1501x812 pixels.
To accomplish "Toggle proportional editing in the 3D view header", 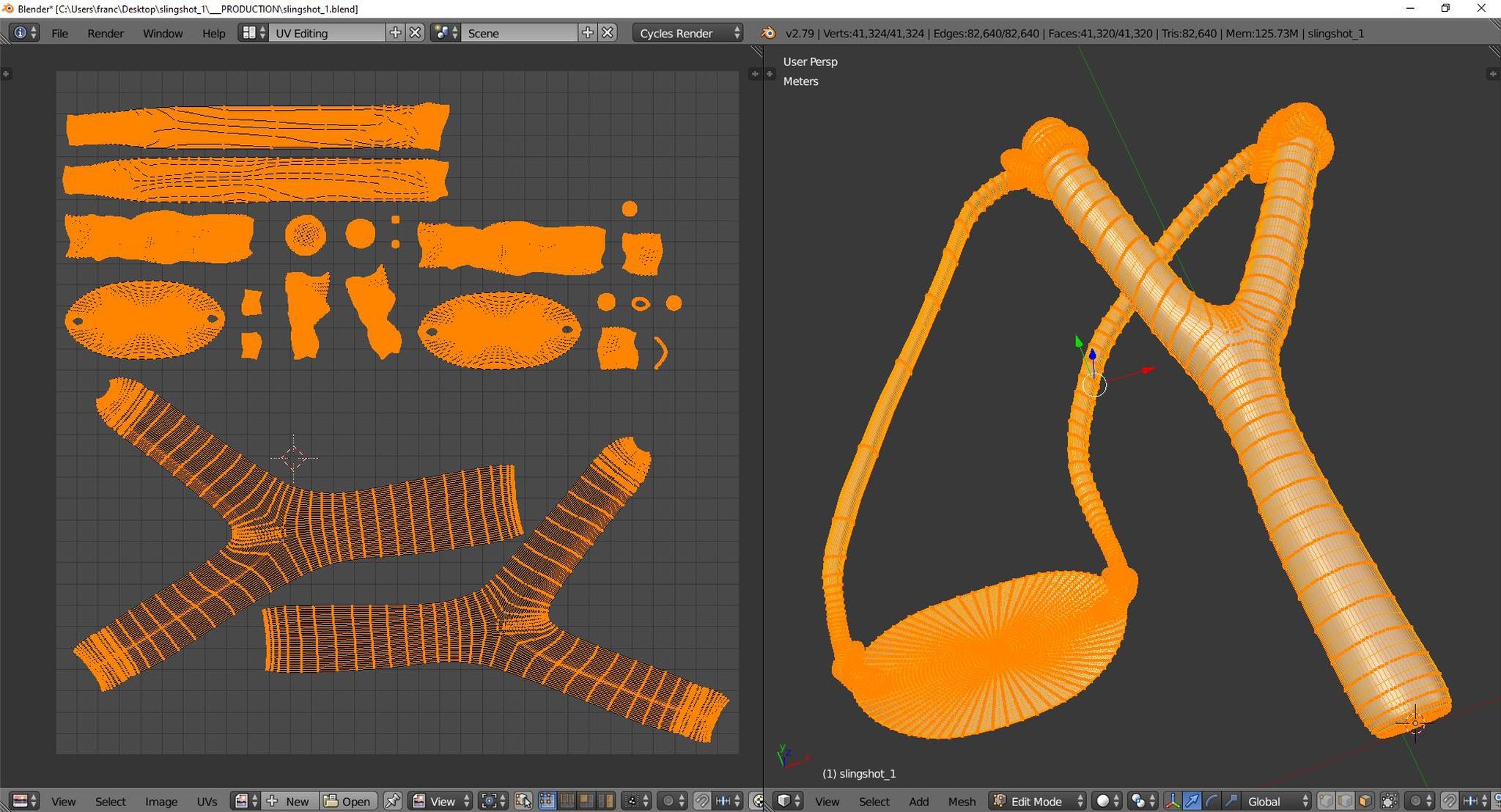I will [x=1415, y=801].
